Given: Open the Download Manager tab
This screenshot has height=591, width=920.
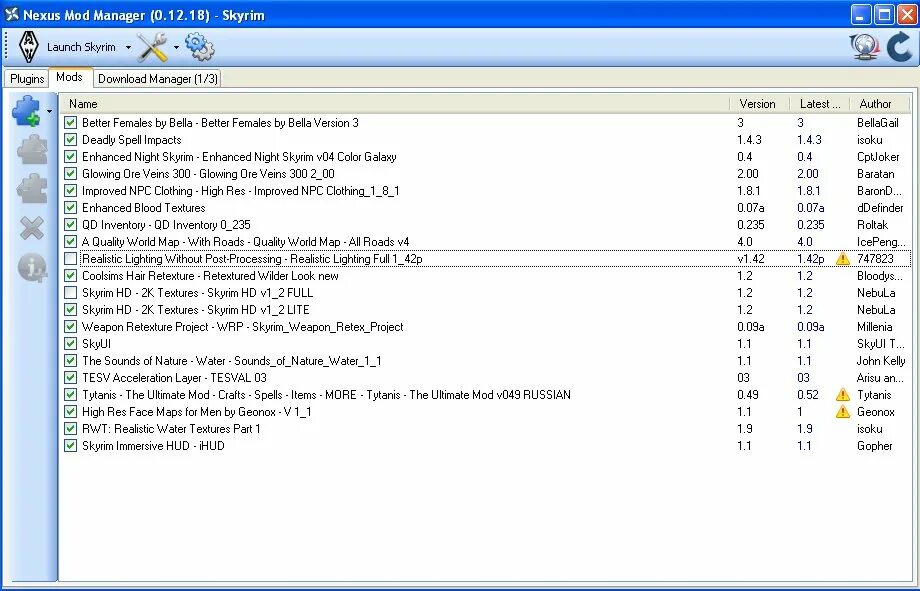Looking at the screenshot, I should pos(156,78).
